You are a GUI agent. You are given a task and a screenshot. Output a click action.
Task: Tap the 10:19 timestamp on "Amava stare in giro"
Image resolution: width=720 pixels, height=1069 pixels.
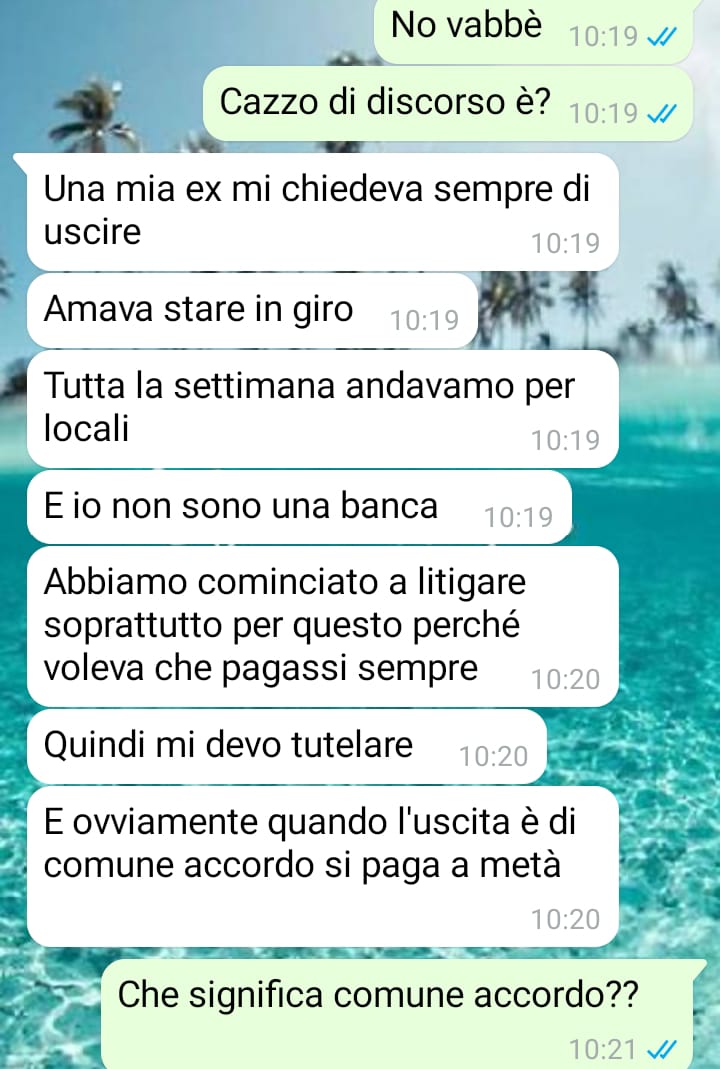pos(425,320)
